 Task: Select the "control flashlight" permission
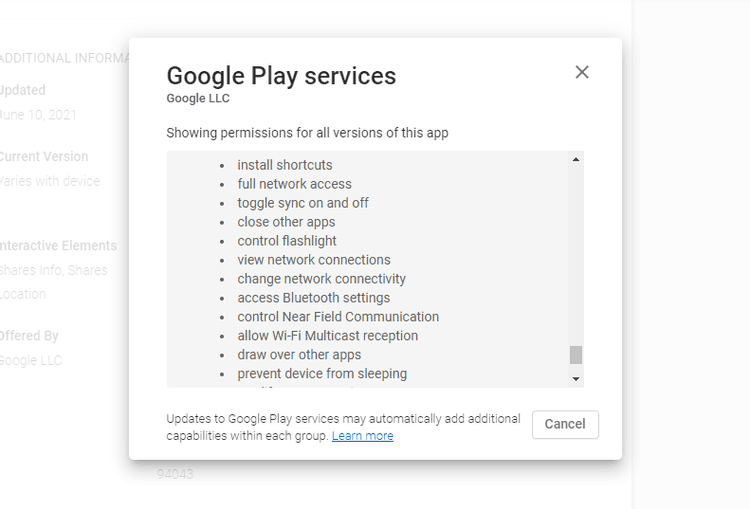pos(287,241)
